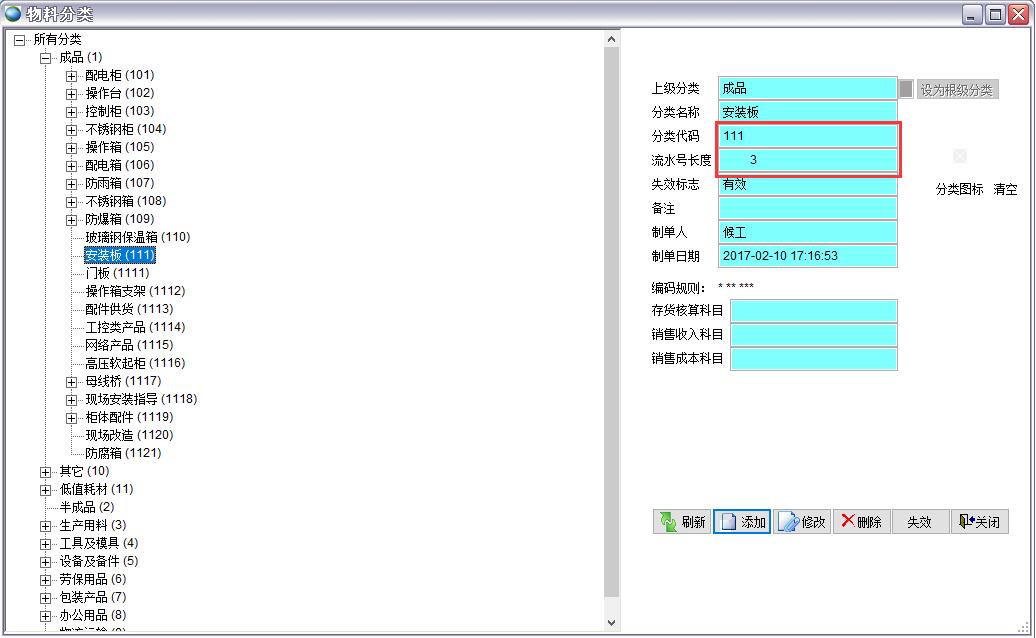The height and width of the screenshot is (638, 1036).
Task: Collapse the 成品 (1) tree node
Action: 45,58
